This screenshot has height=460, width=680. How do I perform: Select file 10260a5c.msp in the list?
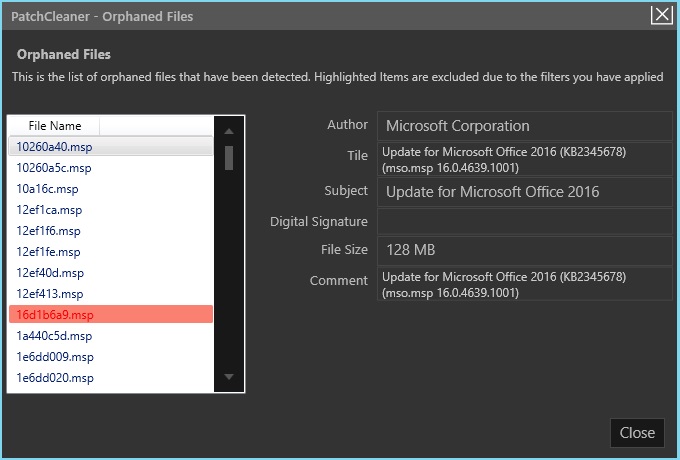point(53,167)
